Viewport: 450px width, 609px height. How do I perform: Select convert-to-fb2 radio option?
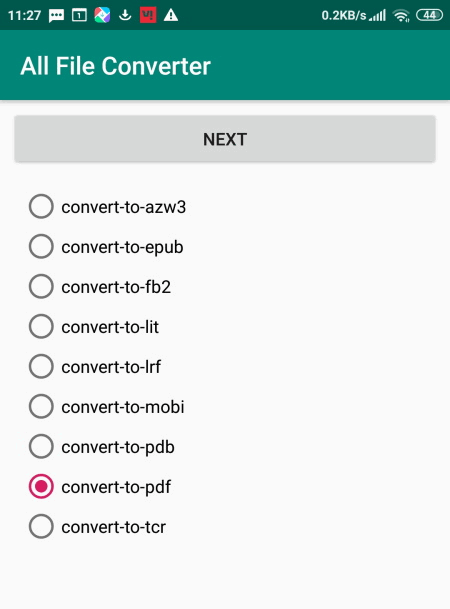pyautogui.click(x=100, y=287)
